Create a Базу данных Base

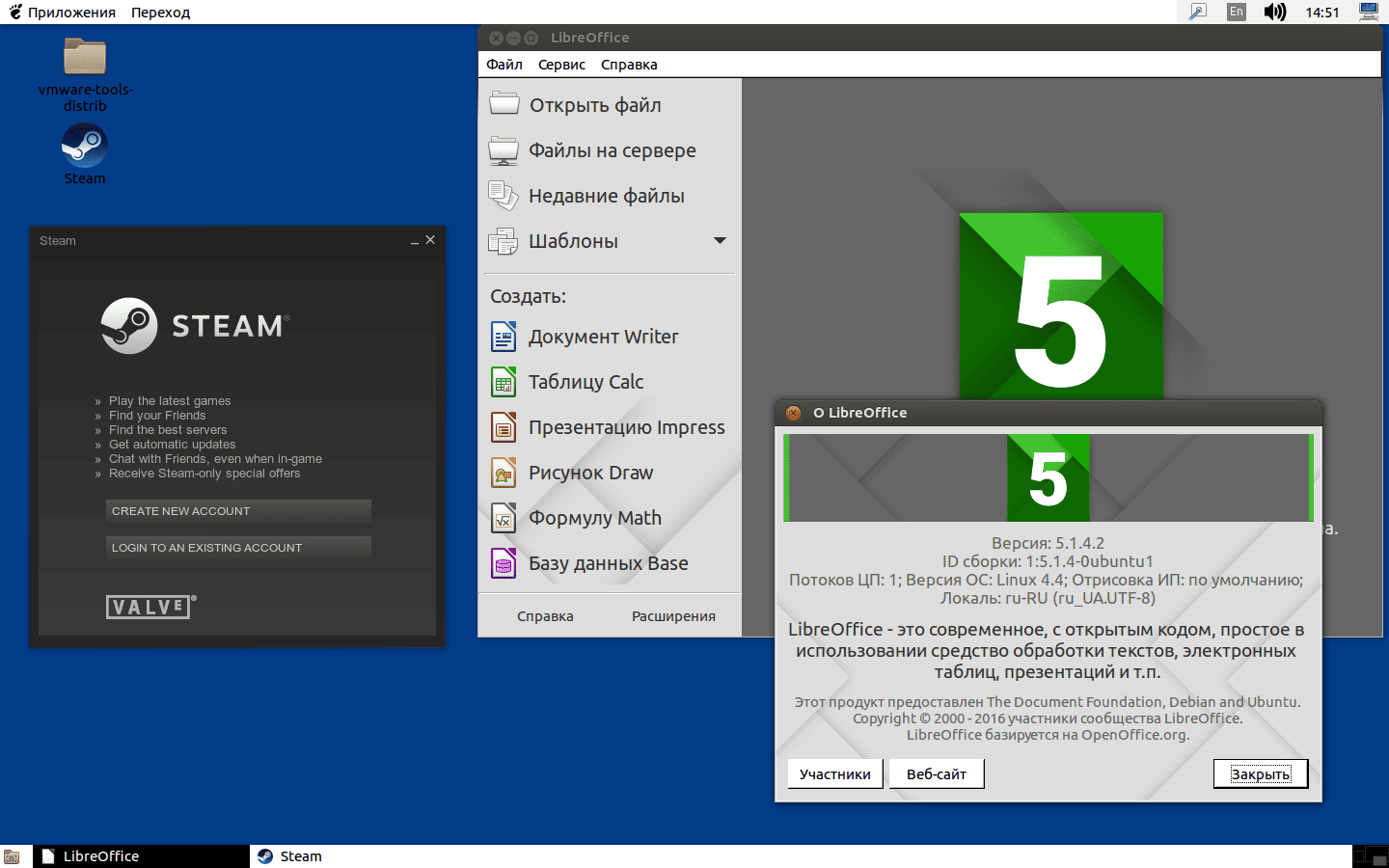[x=609, y=563]
